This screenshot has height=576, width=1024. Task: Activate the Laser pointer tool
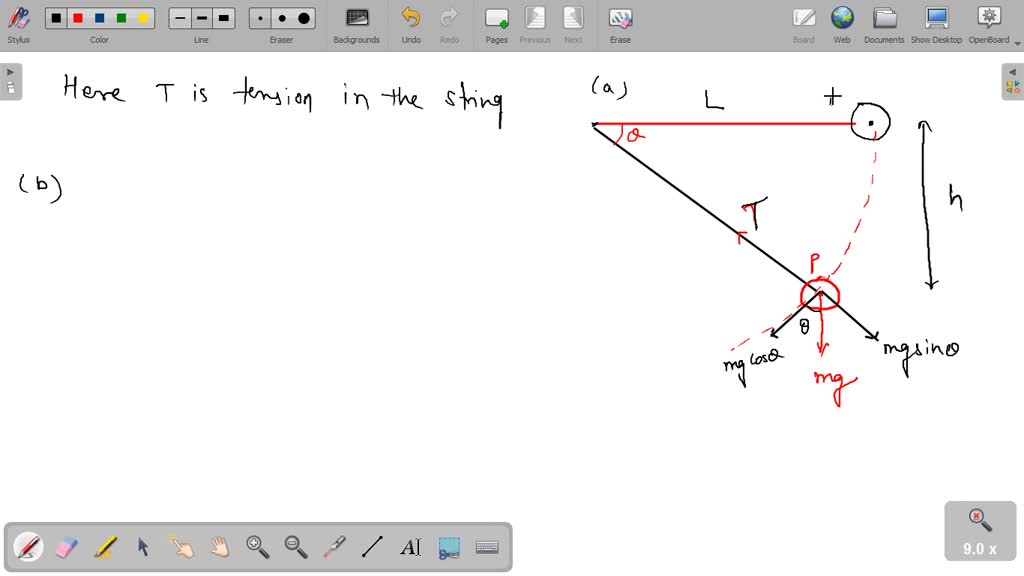tap(334, 547)
